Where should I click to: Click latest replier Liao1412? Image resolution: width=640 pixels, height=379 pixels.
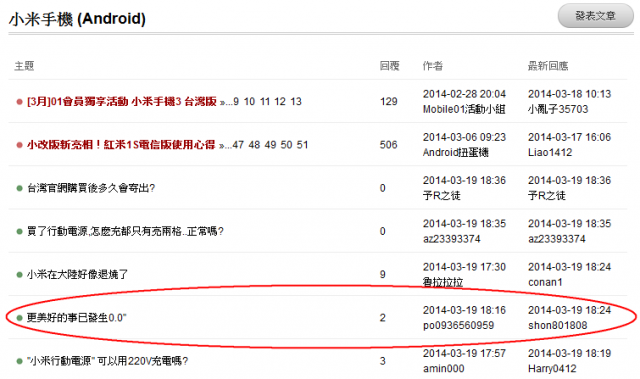pyautogui.click(x=550, y=153)
